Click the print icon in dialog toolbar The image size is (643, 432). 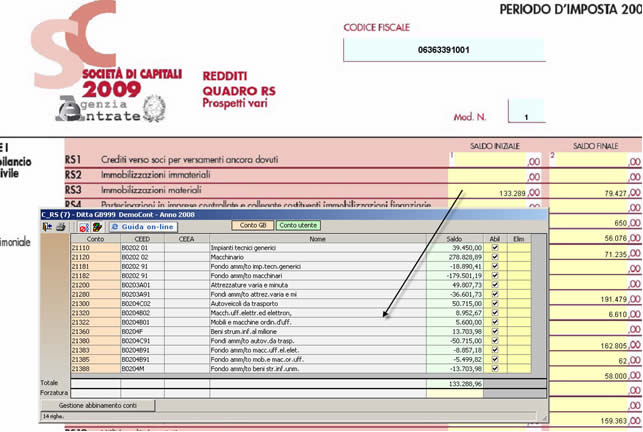click(58, 227)
